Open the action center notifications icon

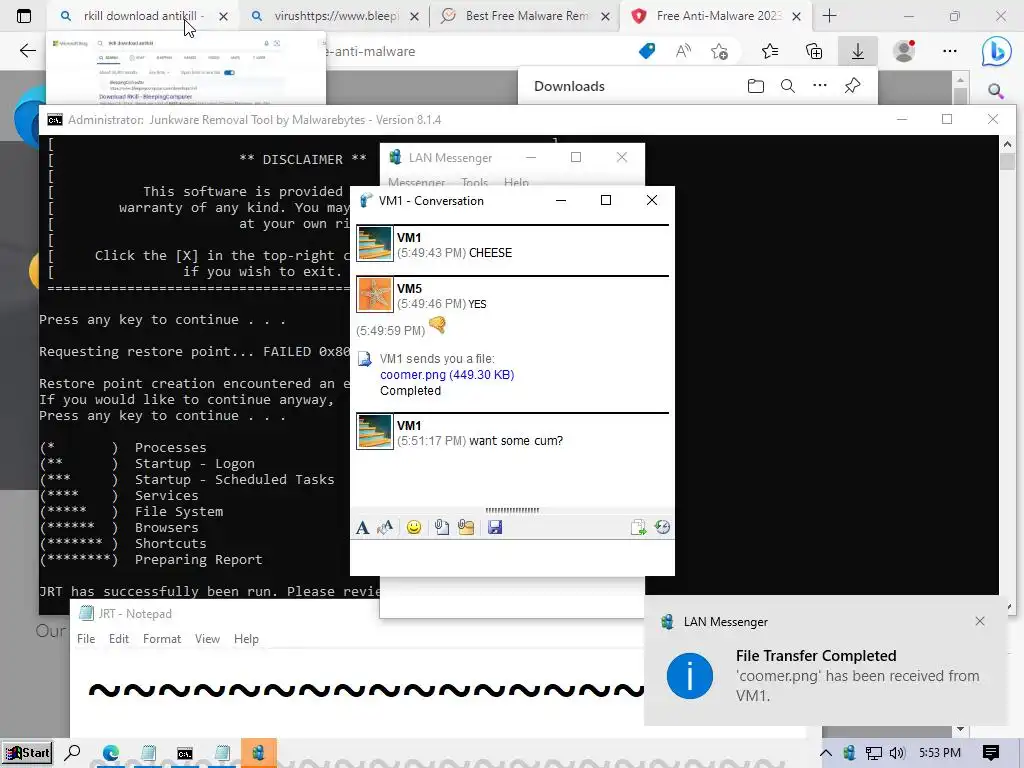991,753
